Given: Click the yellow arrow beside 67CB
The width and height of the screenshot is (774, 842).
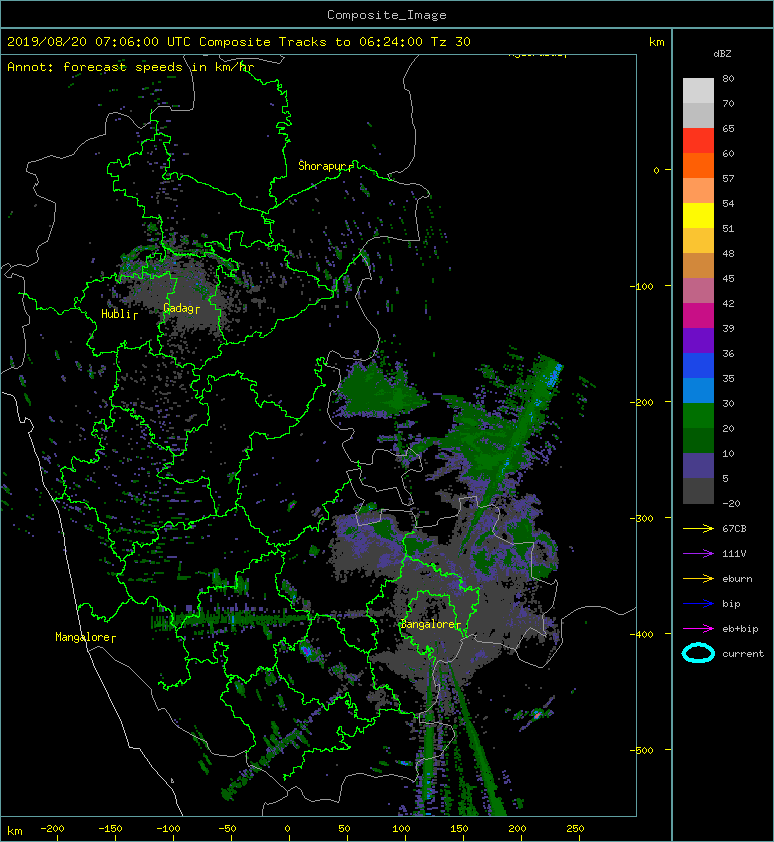Looking at the screenshot, I should pyautogui.click(x=698, y=528).
